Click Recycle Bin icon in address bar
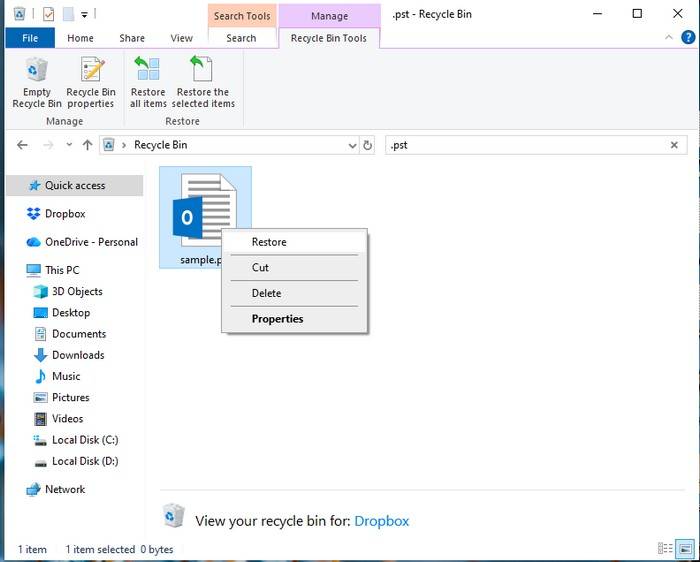The width and height of the screenshot is (700, 562). click(108, 145)
